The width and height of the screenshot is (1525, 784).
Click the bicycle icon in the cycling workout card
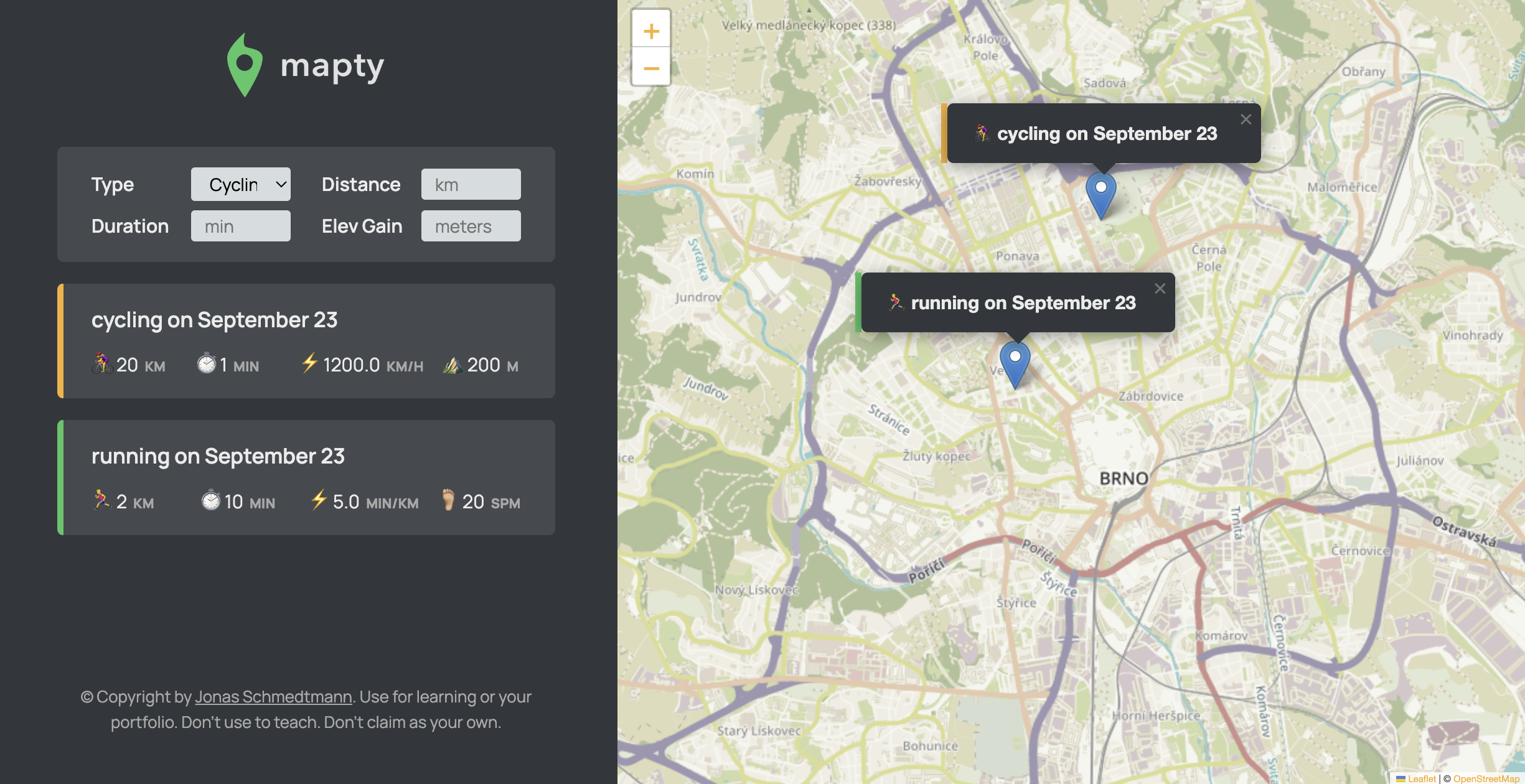point(101,364)
